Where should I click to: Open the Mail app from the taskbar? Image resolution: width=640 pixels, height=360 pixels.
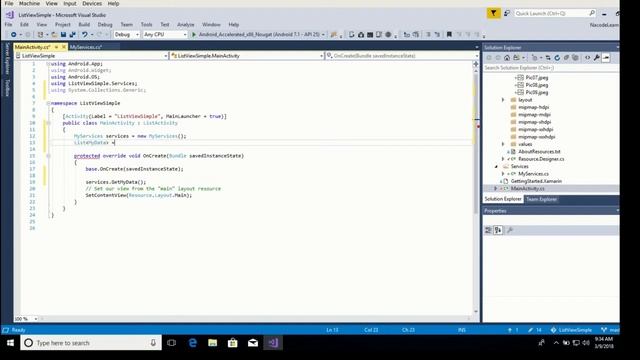point(253,343)
